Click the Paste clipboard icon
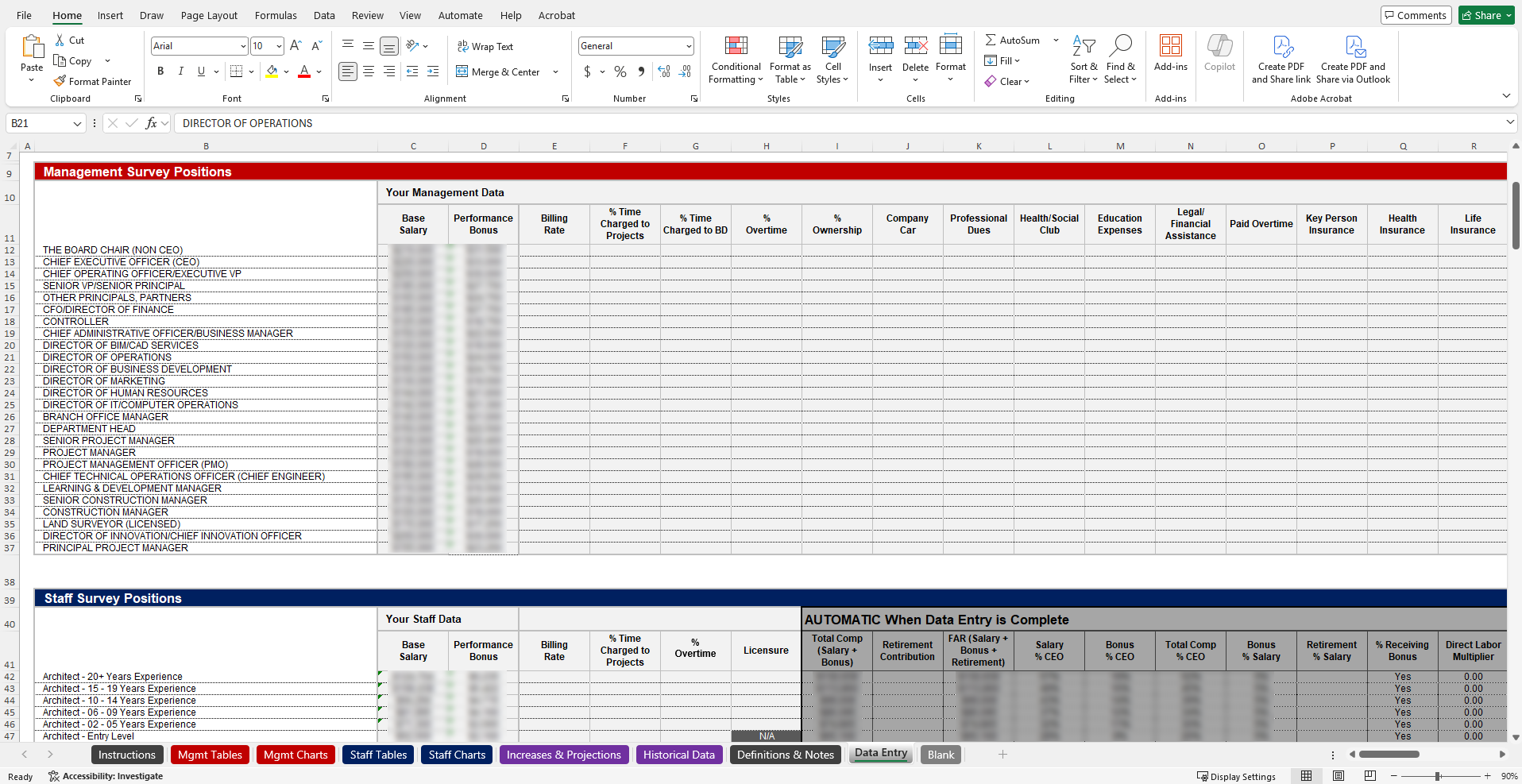Screen dimensions: 1522x784 32,47
